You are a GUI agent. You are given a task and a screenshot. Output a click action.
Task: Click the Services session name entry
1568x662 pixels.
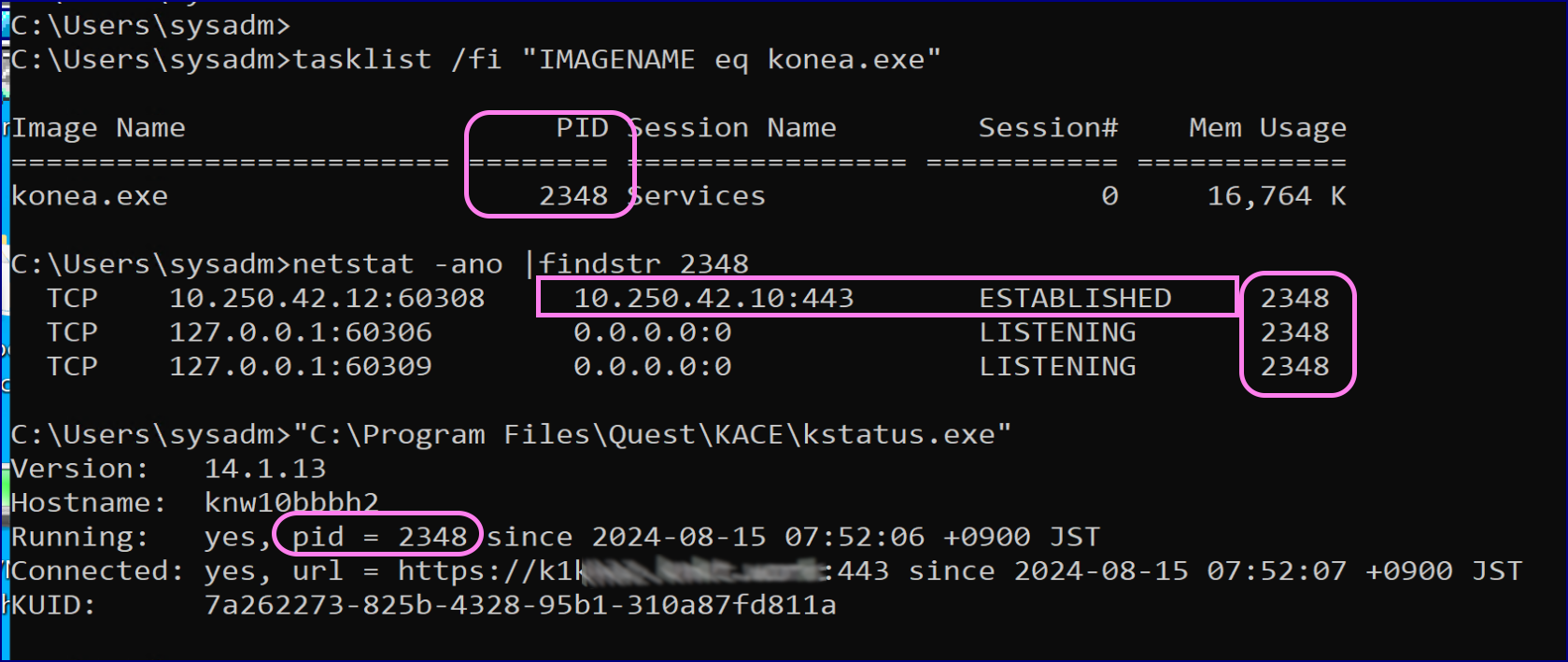697,196
